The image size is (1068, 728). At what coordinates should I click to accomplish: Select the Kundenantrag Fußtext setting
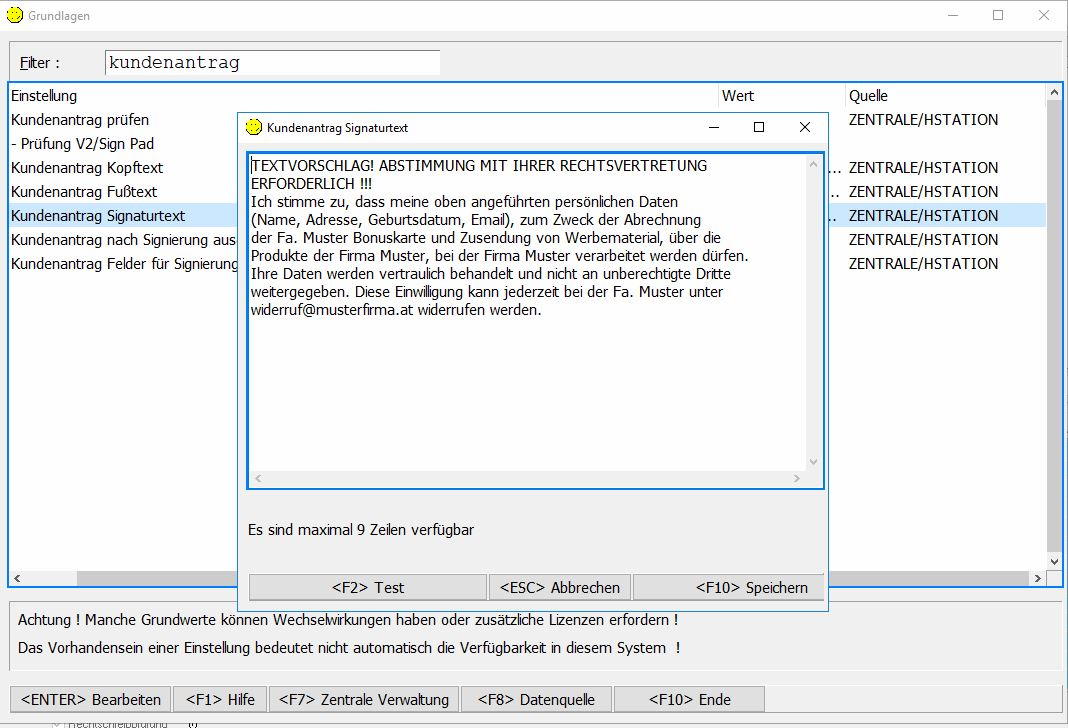tap(84, 192)
